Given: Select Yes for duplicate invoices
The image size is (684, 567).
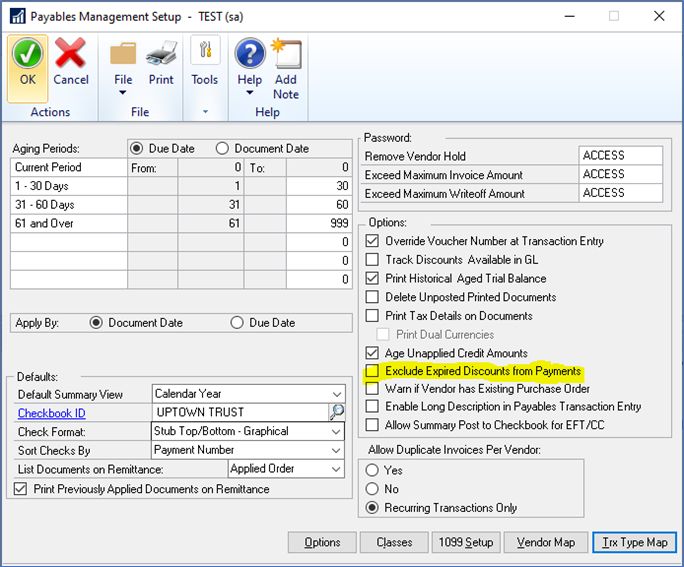Looking at the screenshot, I should click(372, 470).
